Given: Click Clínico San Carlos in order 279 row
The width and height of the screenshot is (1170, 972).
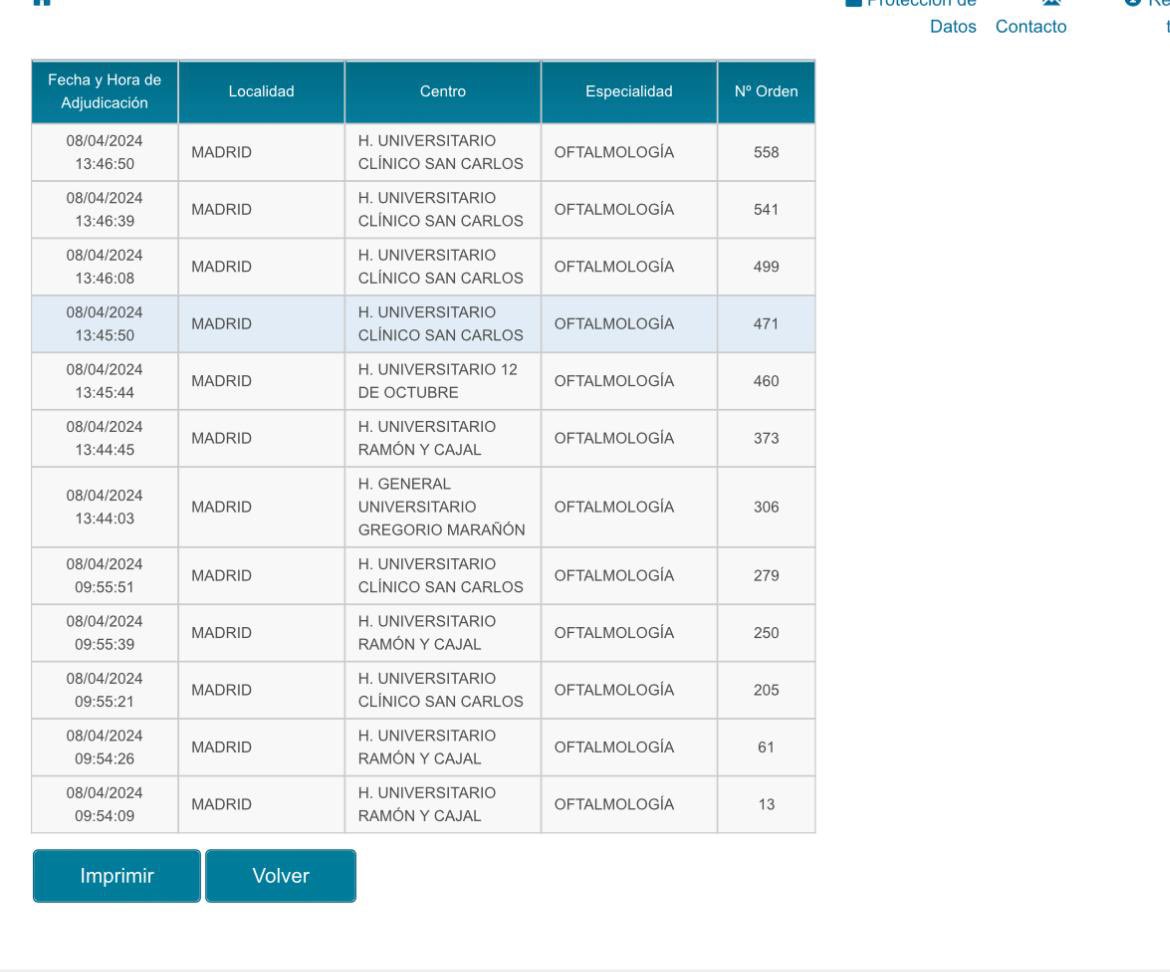Looking at the screenshot, I should tap(442, 576).
